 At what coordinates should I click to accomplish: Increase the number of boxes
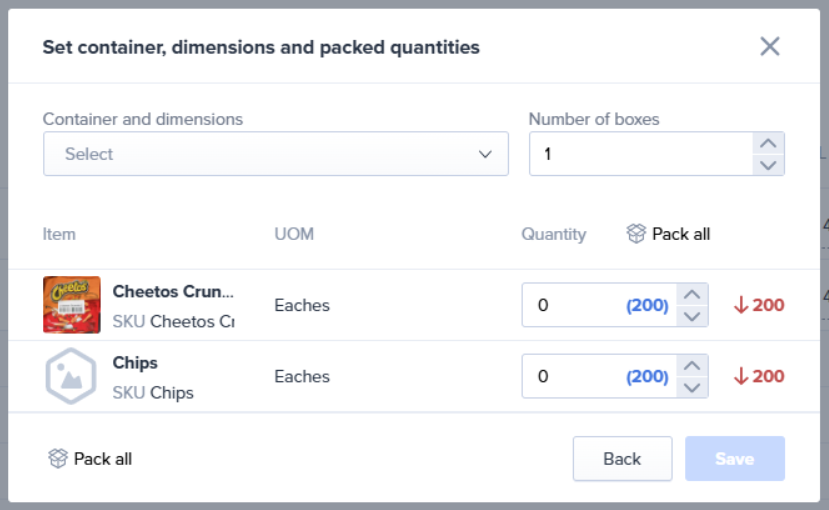[767, 143]
